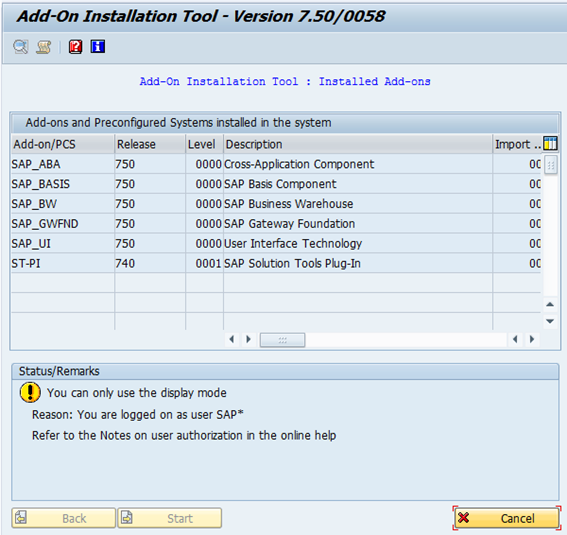Click the magnifier display icon in toolbar
This screenshot has width=567, height=535.
[x=21, y=47]
